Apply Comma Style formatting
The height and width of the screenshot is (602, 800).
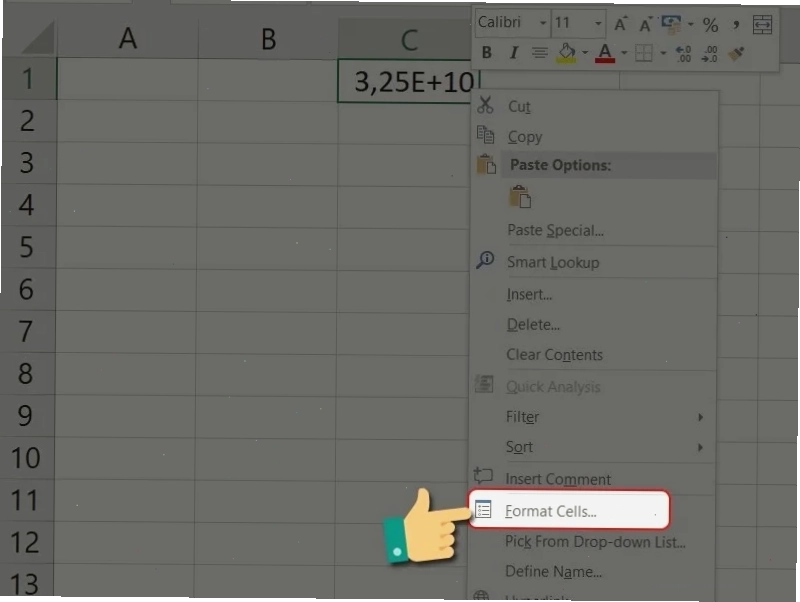(x=736, y=24)
